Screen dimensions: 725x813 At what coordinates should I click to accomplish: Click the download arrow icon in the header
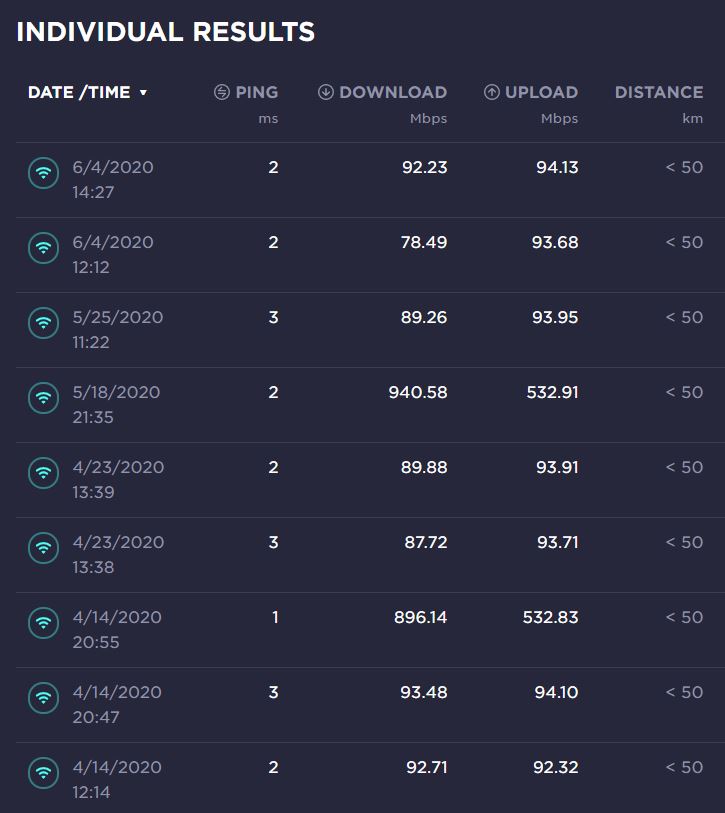tap(326, 92)
